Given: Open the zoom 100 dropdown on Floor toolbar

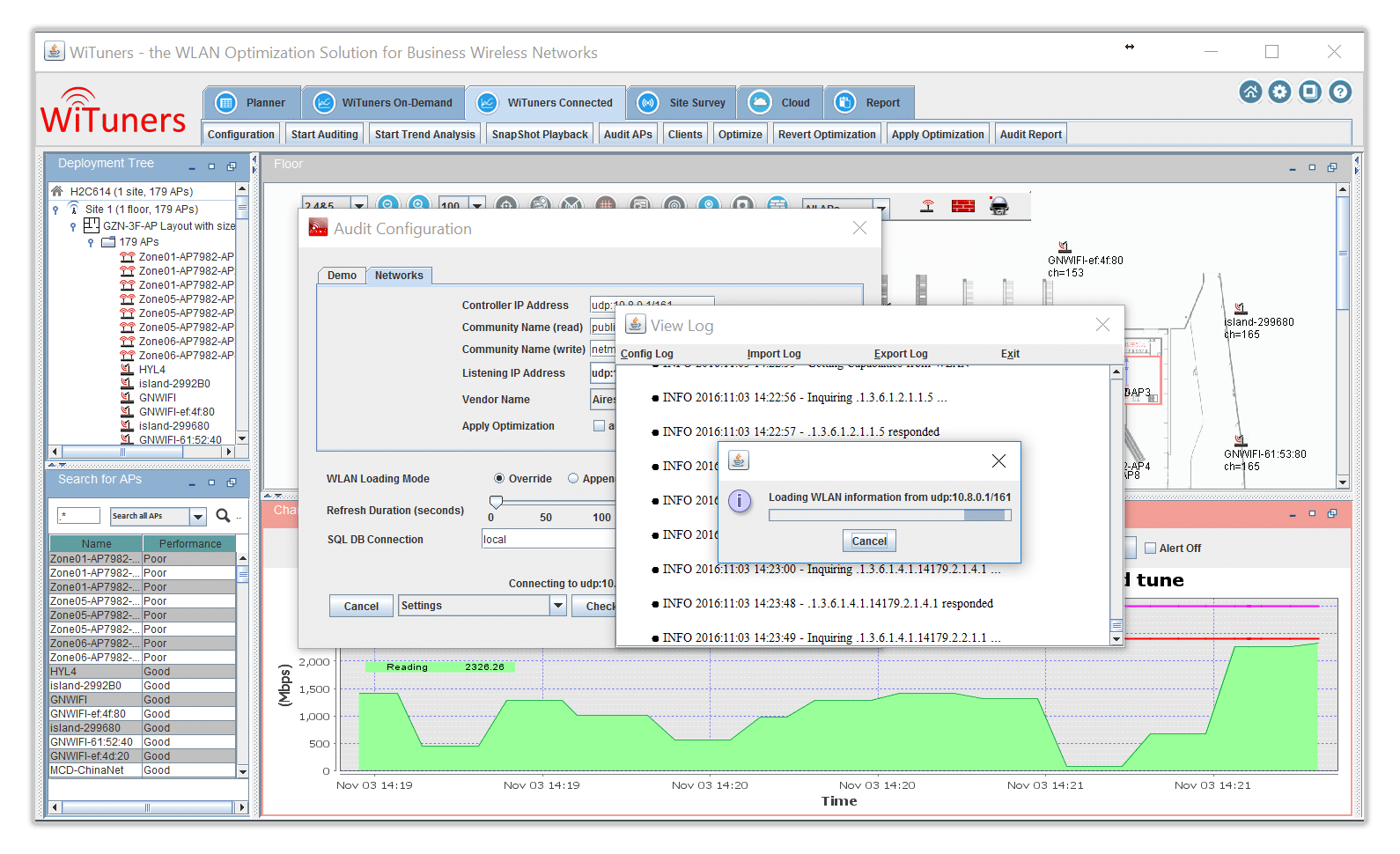Looking at the screenshot, I should pyautogui.click(x=477, y=204).
